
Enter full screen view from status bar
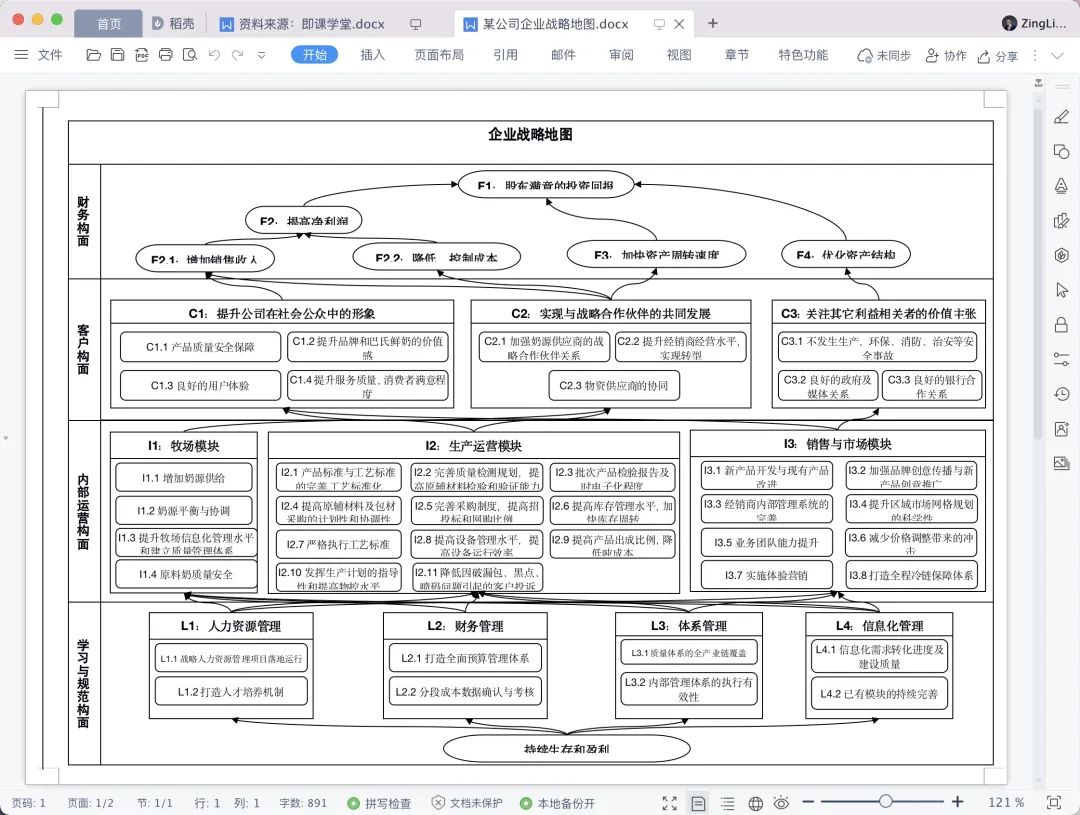click(670, 803)
